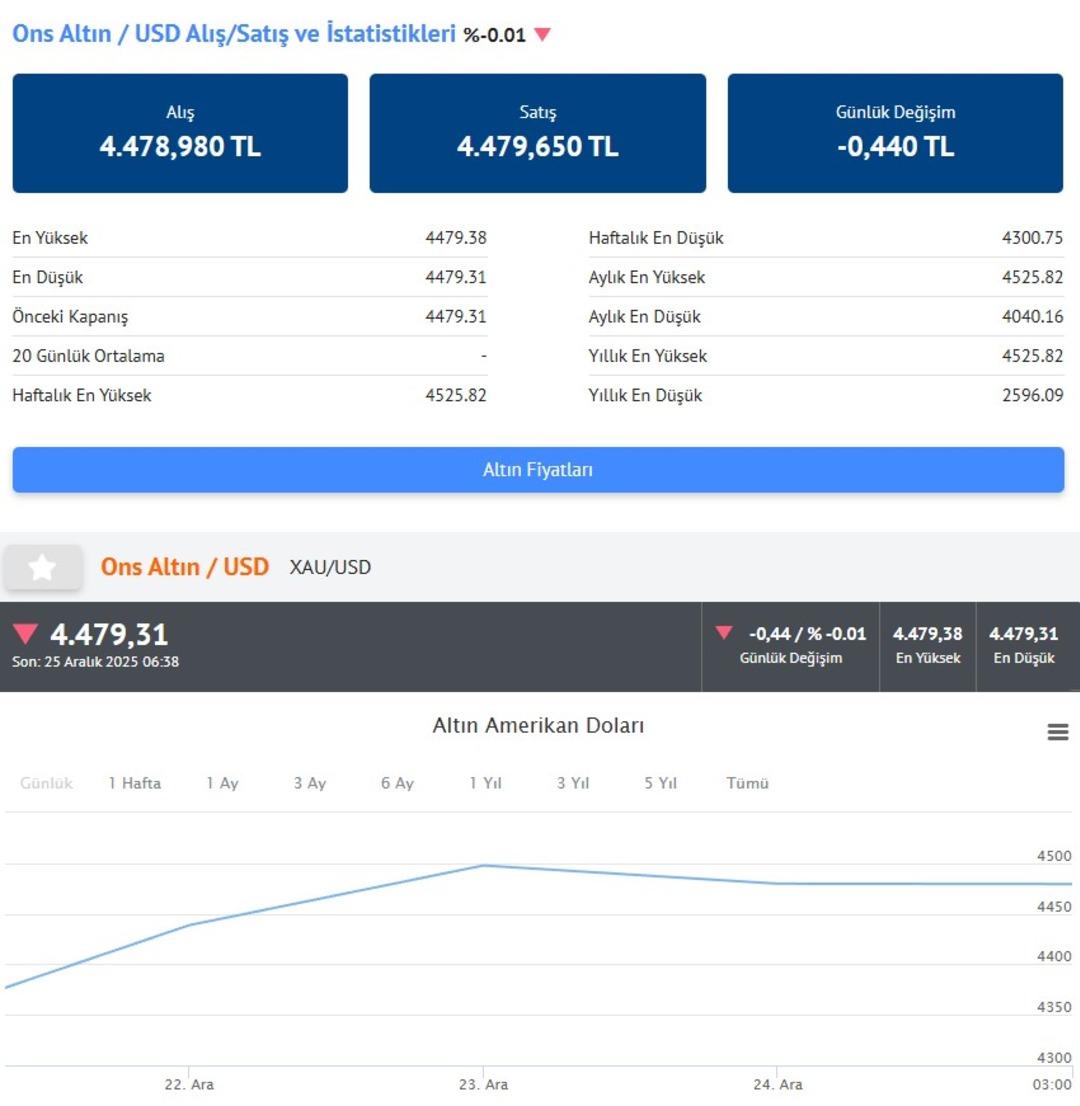Click the 23. Ara peak on chart line

click(484, 865)
